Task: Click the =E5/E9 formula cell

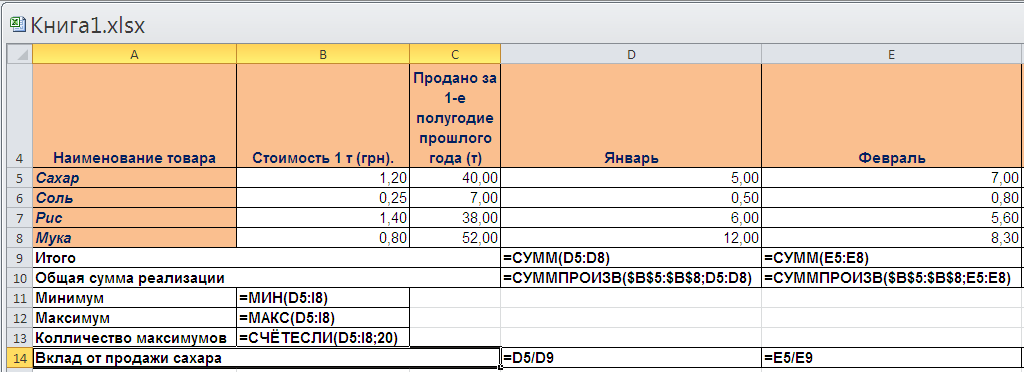Action: pos(891,358)
